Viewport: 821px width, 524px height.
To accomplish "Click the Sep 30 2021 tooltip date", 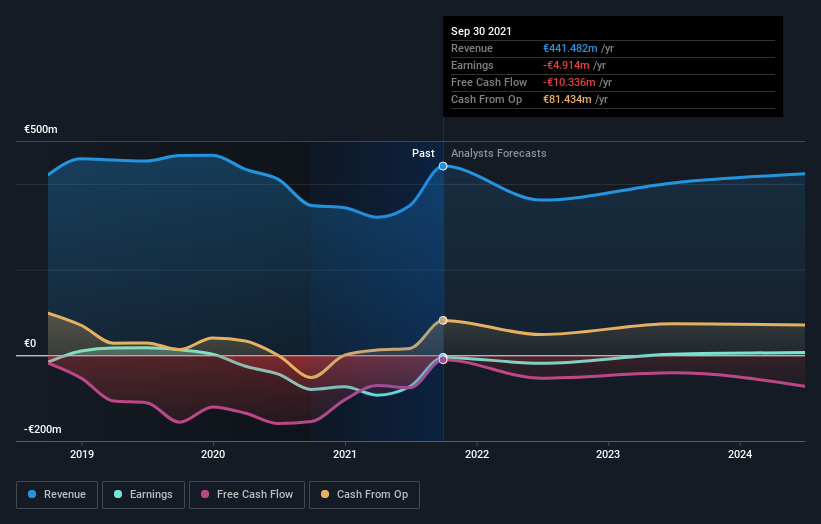I will tap(481, 31).
